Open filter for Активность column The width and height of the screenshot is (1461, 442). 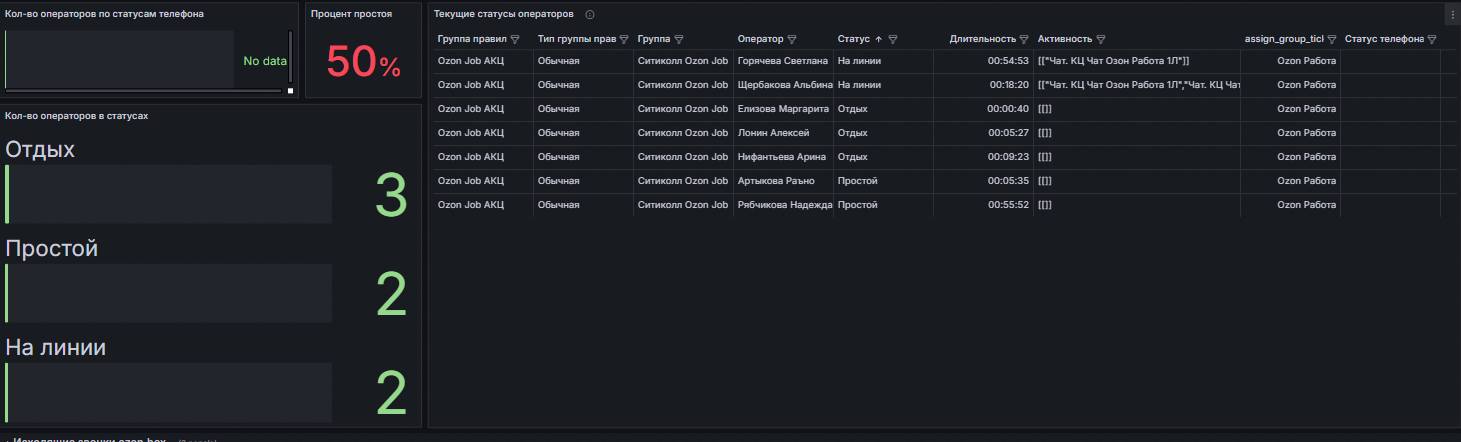(1101, 39)
